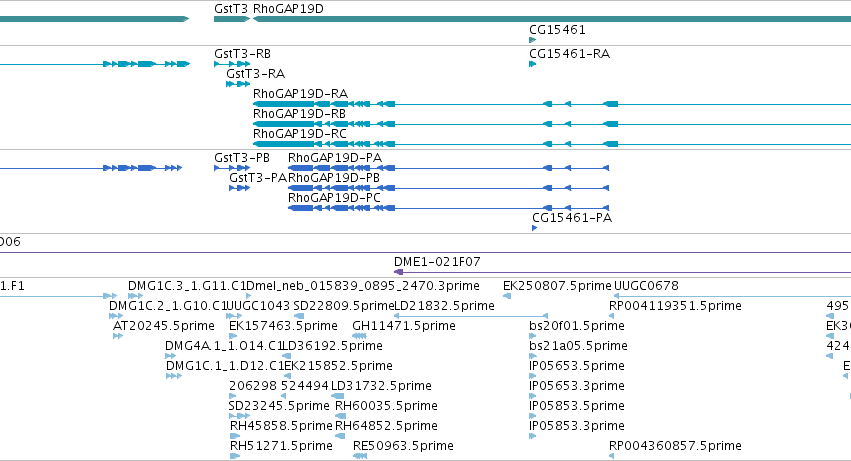Click the AT20245.5prime EST label

coord(163,326)
